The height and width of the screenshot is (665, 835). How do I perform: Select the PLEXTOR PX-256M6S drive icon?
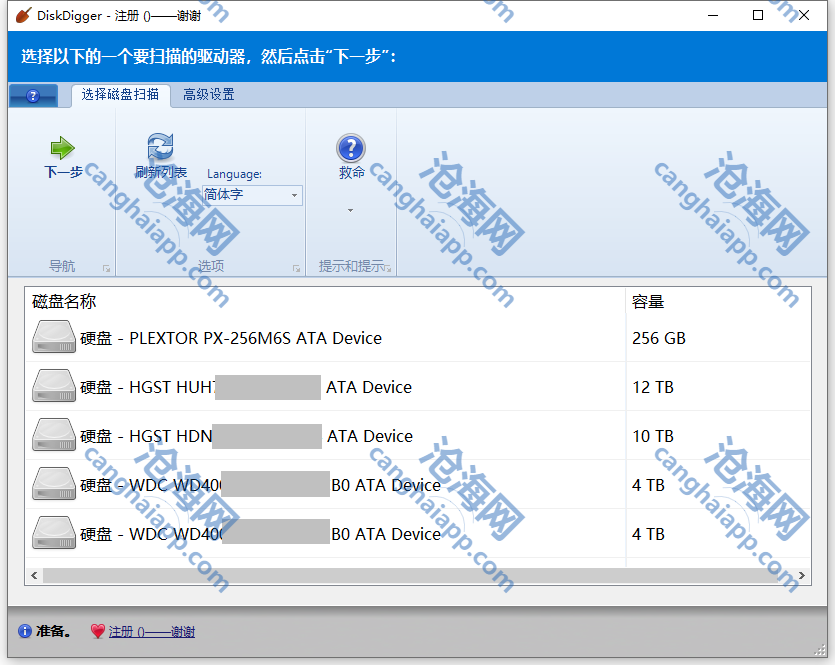click(53, 338)
